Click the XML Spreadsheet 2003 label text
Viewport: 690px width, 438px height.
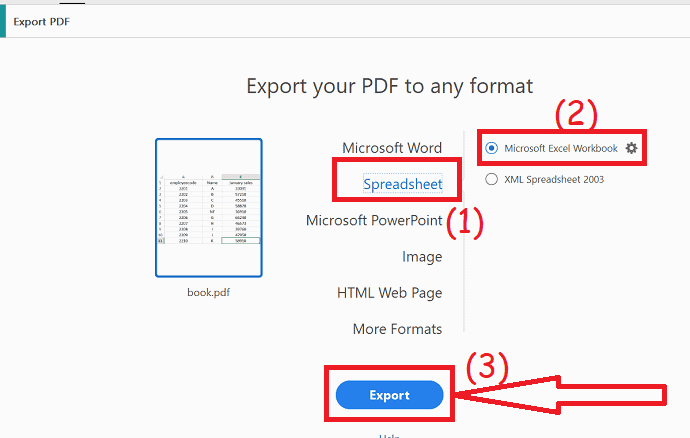tap(554, 179)
